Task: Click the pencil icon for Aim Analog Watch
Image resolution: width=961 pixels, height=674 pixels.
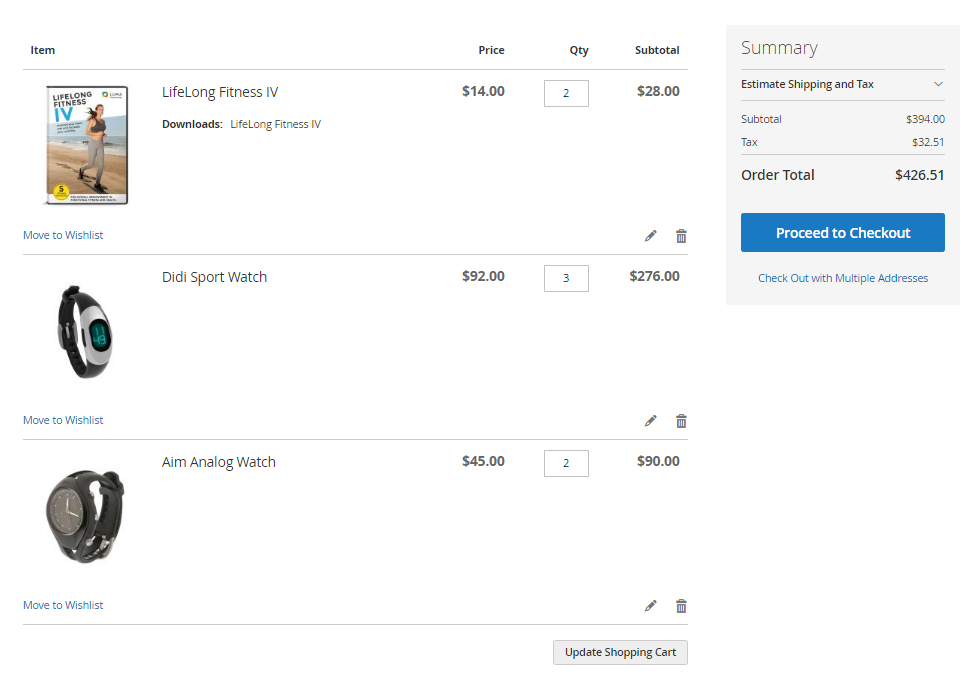Action: coord(651,606)
